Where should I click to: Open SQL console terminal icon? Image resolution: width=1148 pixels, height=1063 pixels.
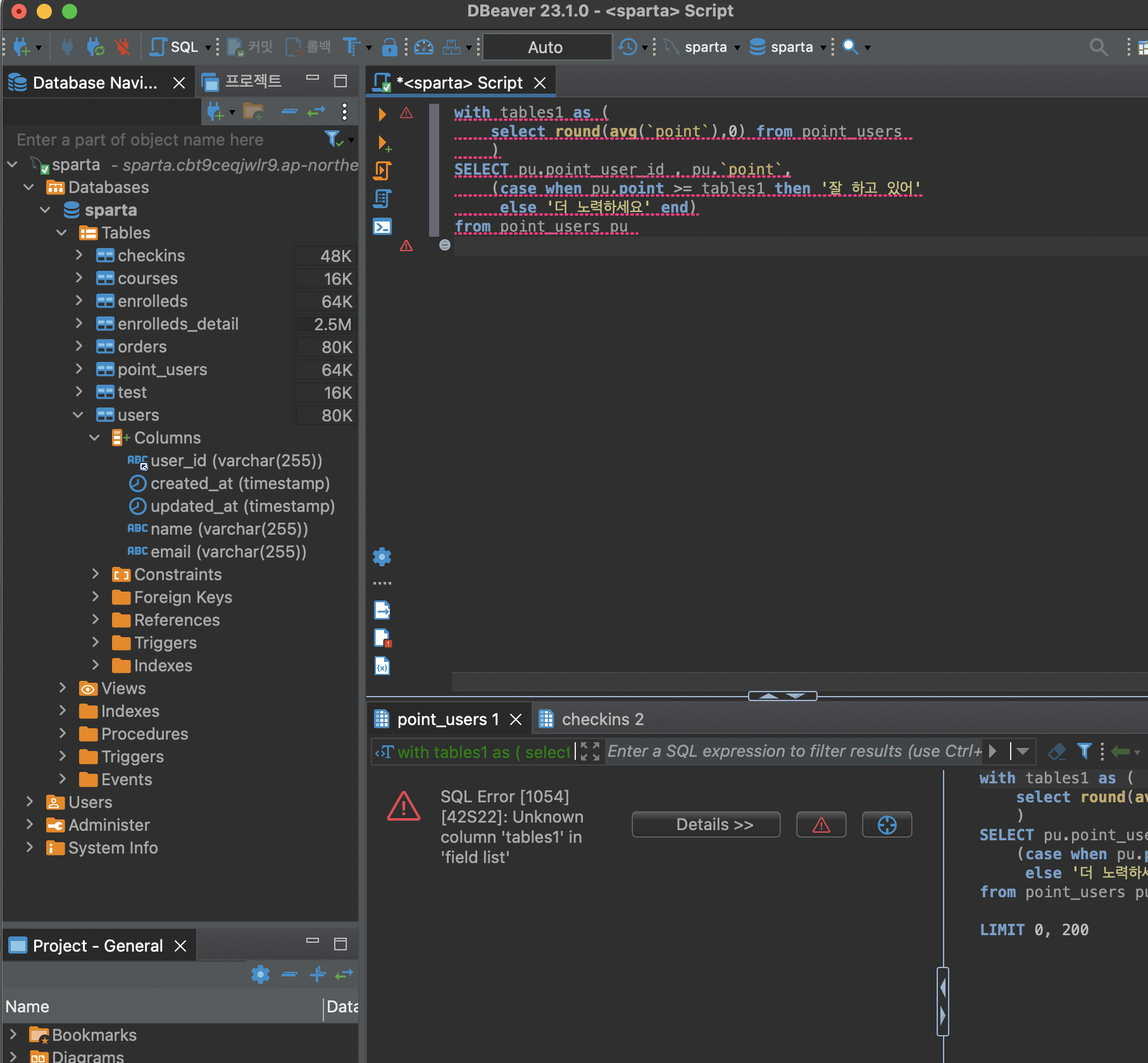[x=382, y=227]
